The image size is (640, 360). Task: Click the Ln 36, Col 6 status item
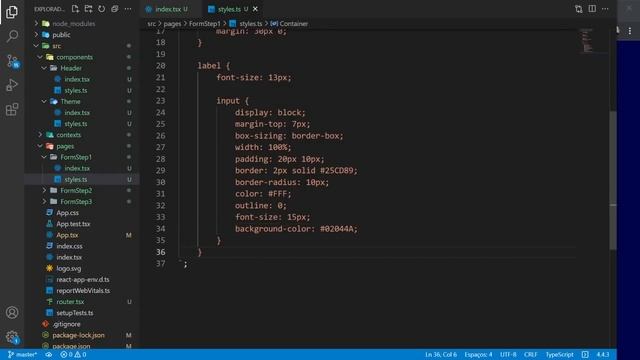tap(441, 354)
